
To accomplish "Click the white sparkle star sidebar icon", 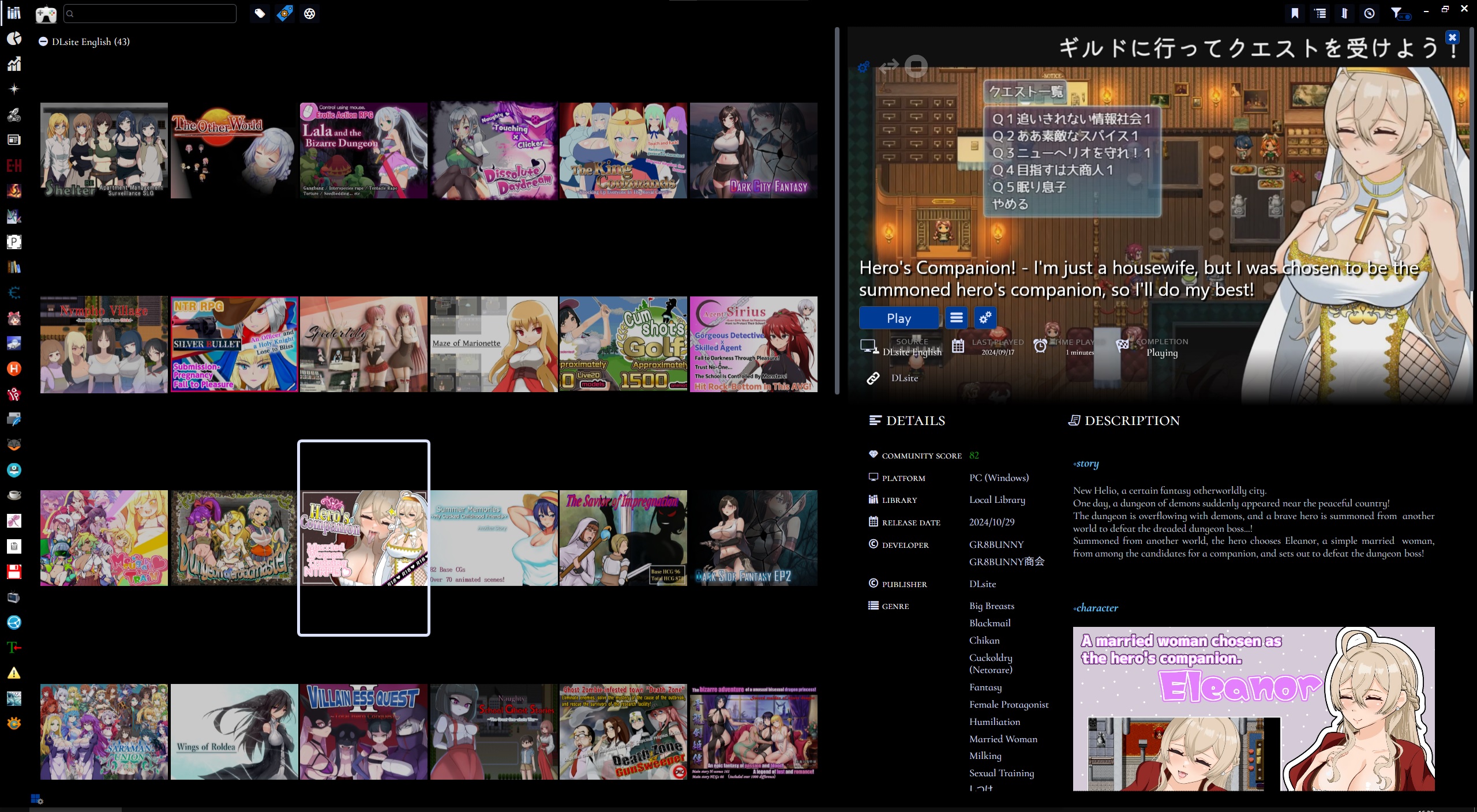I will 14,89.
